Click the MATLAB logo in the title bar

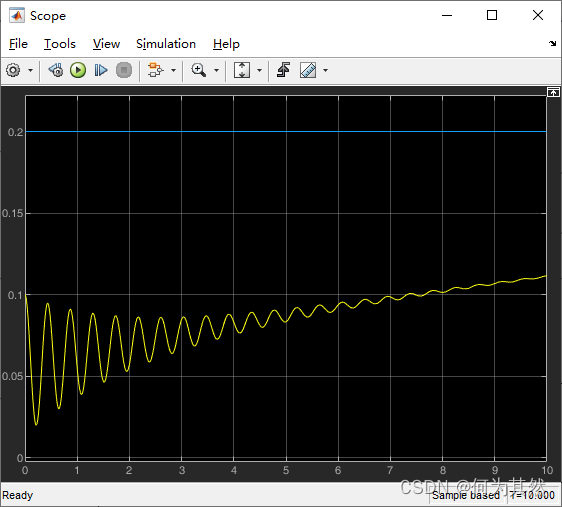(x=17, y=15)
